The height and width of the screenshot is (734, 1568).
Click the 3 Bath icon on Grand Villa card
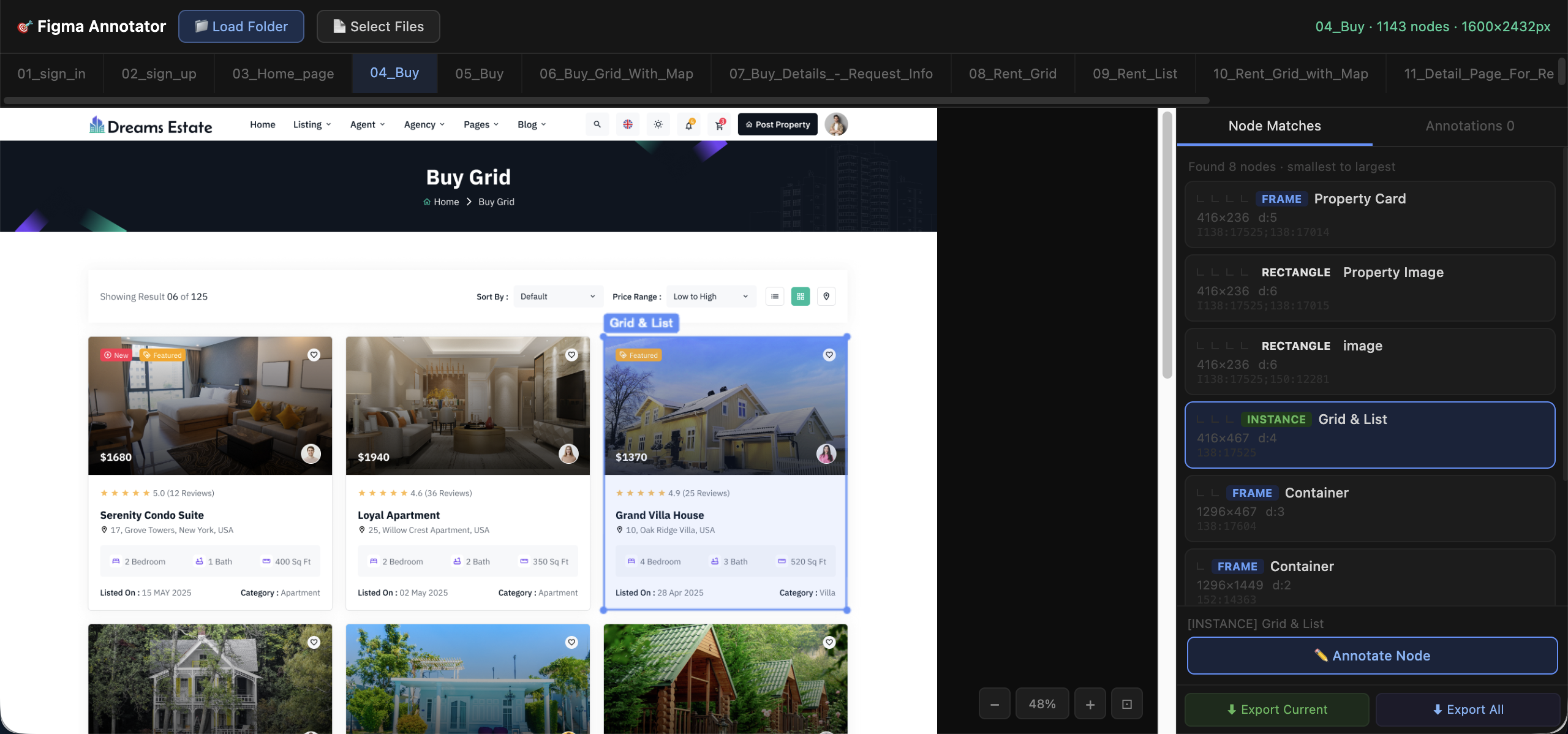click(714, 561)
